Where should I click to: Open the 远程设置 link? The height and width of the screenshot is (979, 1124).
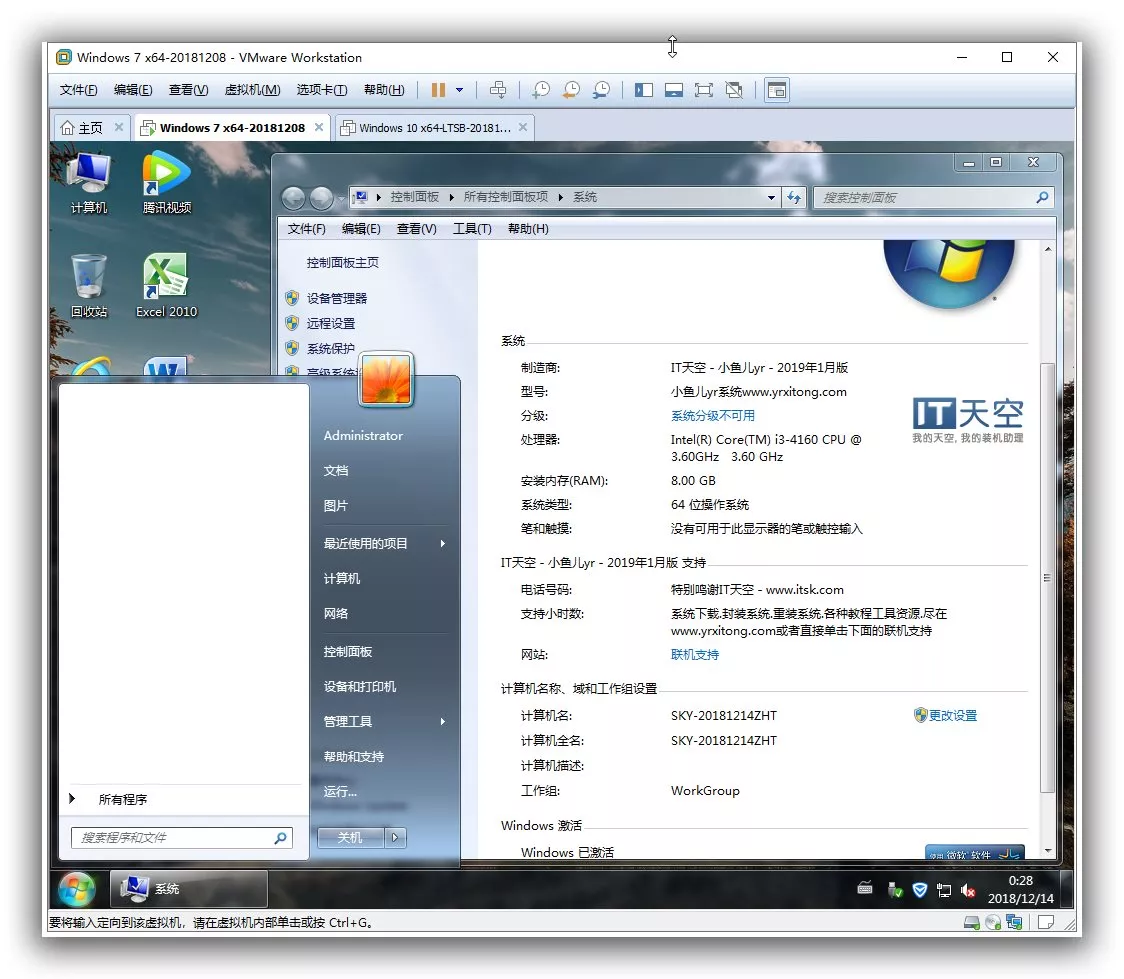[x=330, y=323]
